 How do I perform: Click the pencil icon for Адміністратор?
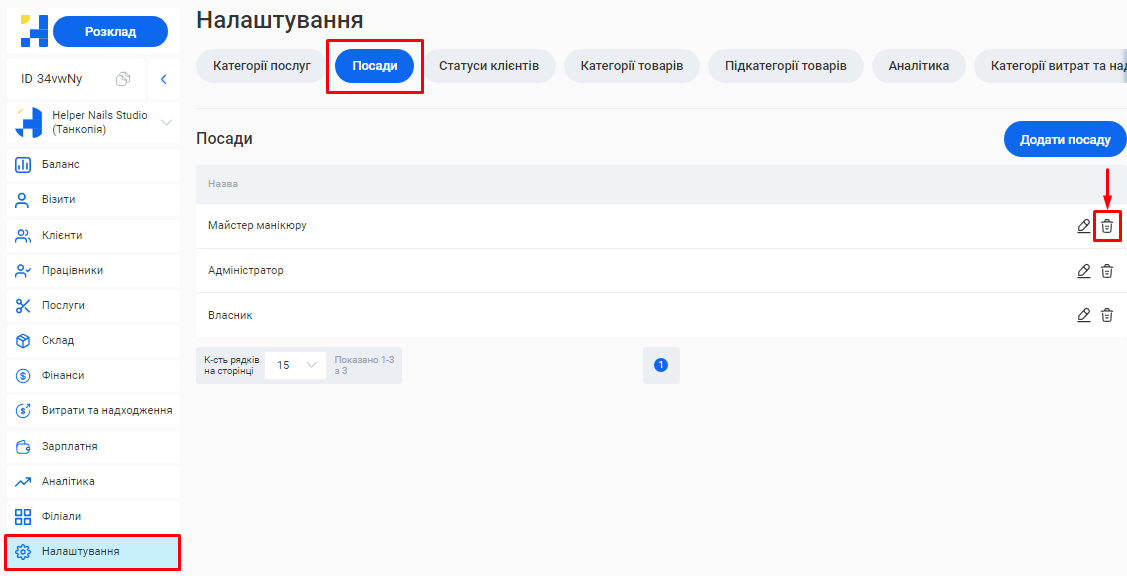[x=1084, y=271]
